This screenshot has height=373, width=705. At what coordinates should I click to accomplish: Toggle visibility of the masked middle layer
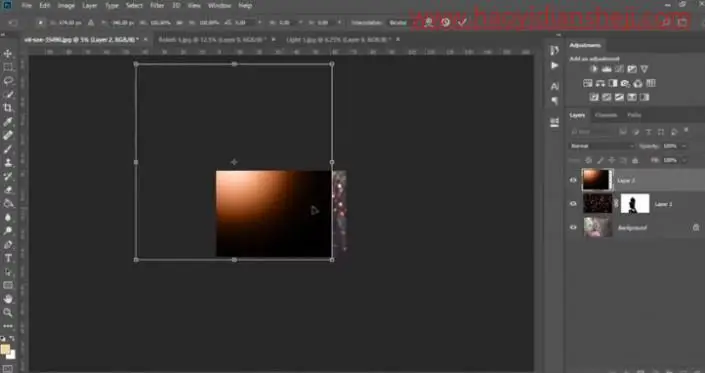pos(573,204)
